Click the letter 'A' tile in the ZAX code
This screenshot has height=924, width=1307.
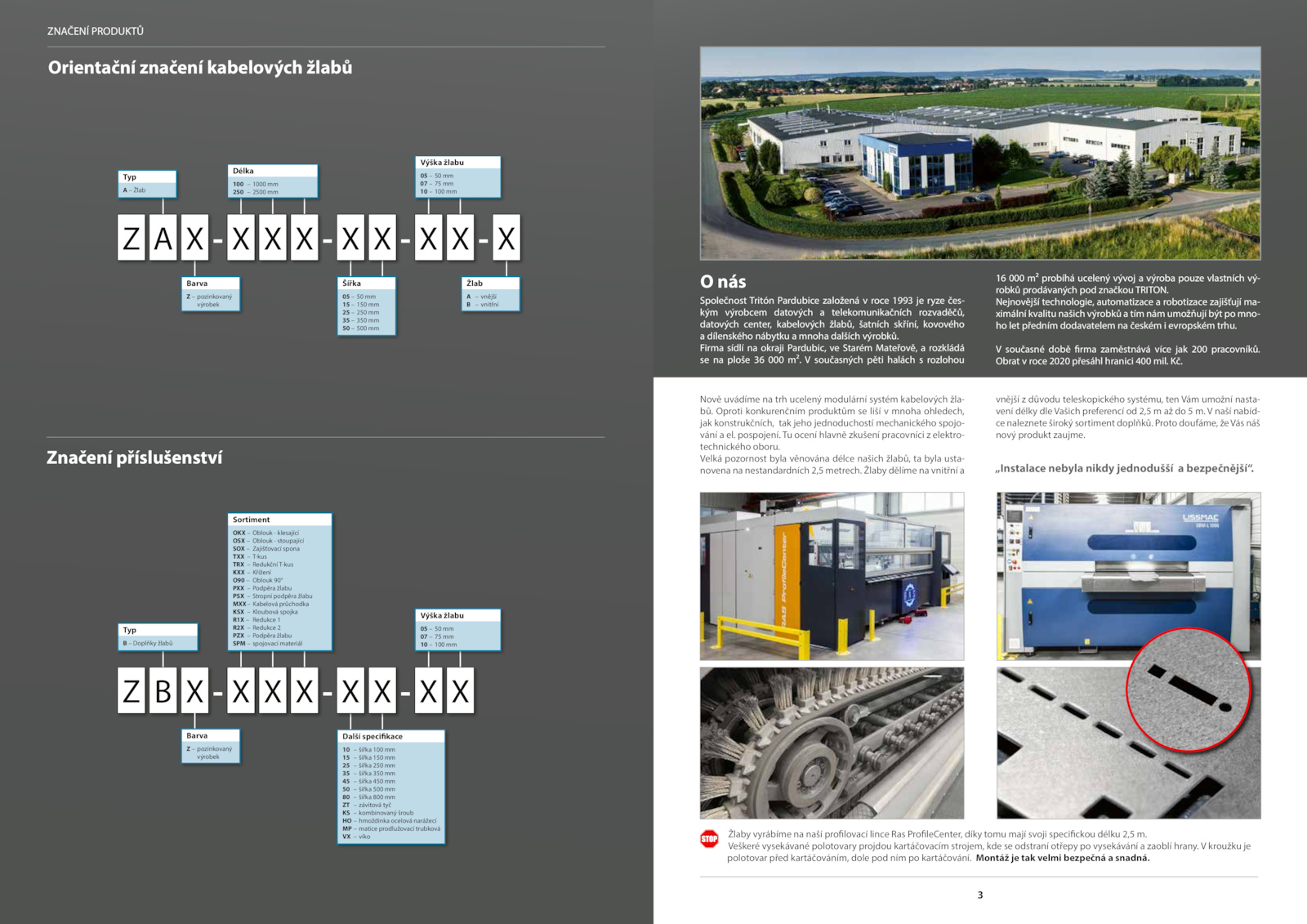pos(163,238)
